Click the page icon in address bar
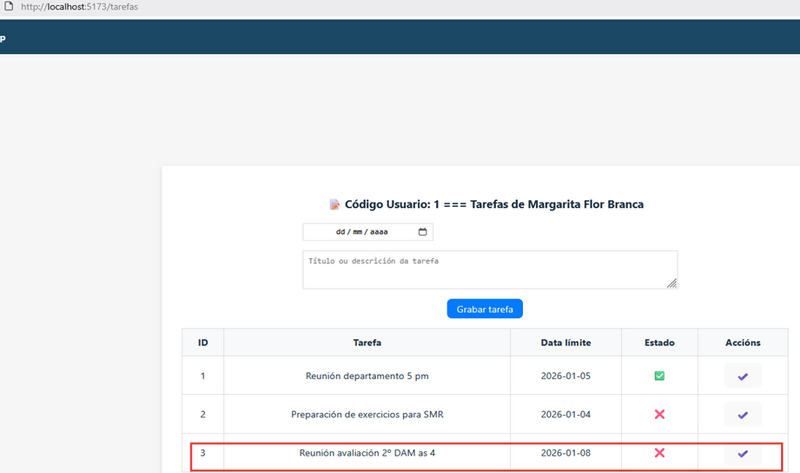This screenshot has width=800, height=473. click(9, 6)
